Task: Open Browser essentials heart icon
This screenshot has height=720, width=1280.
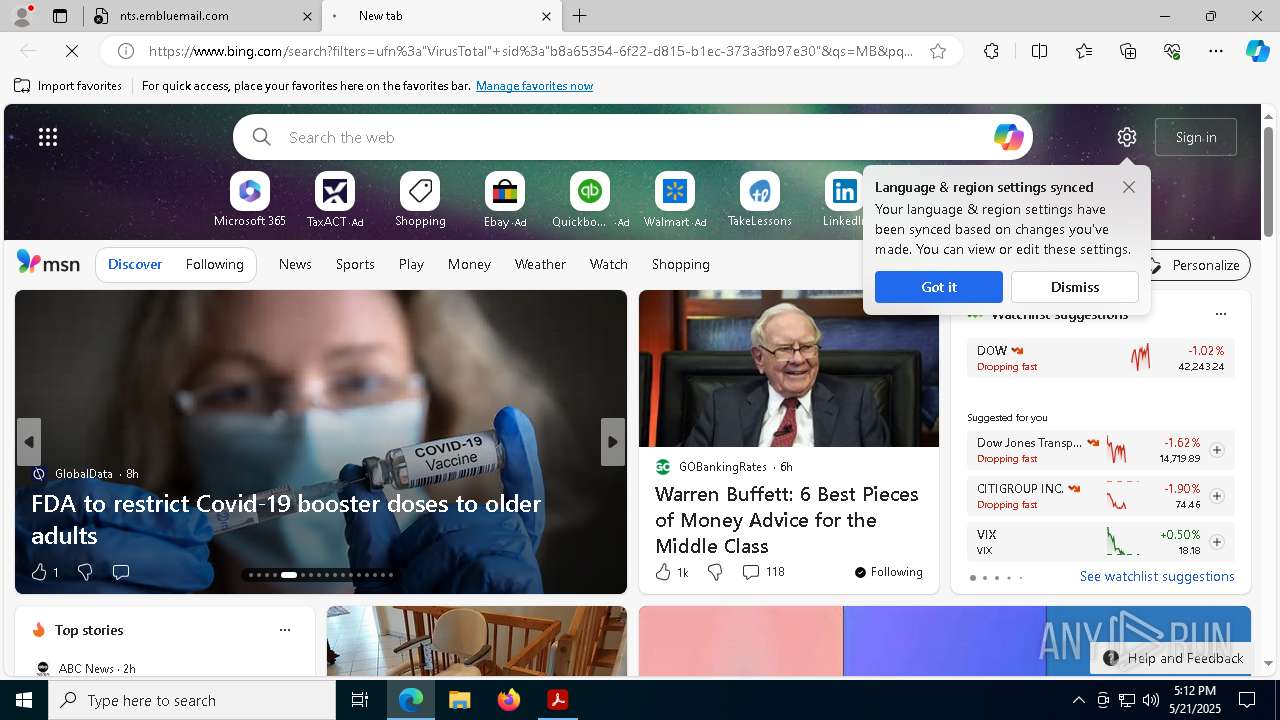Action: click(1172, 51)
